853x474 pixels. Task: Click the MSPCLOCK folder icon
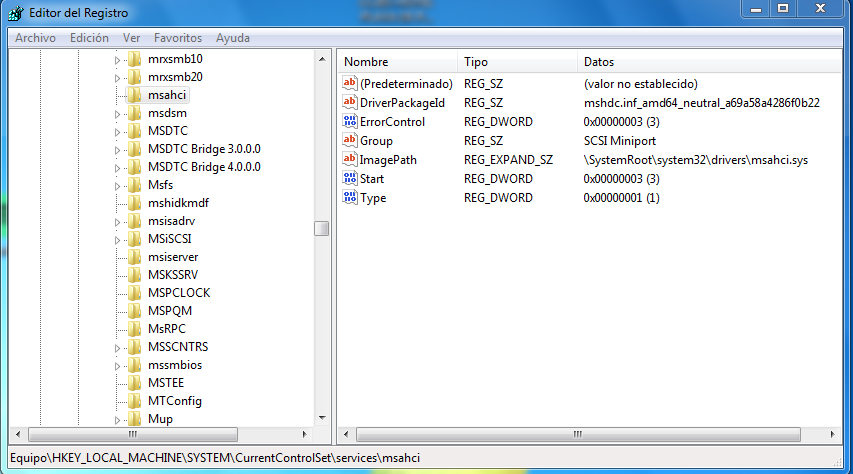(135, 292)
